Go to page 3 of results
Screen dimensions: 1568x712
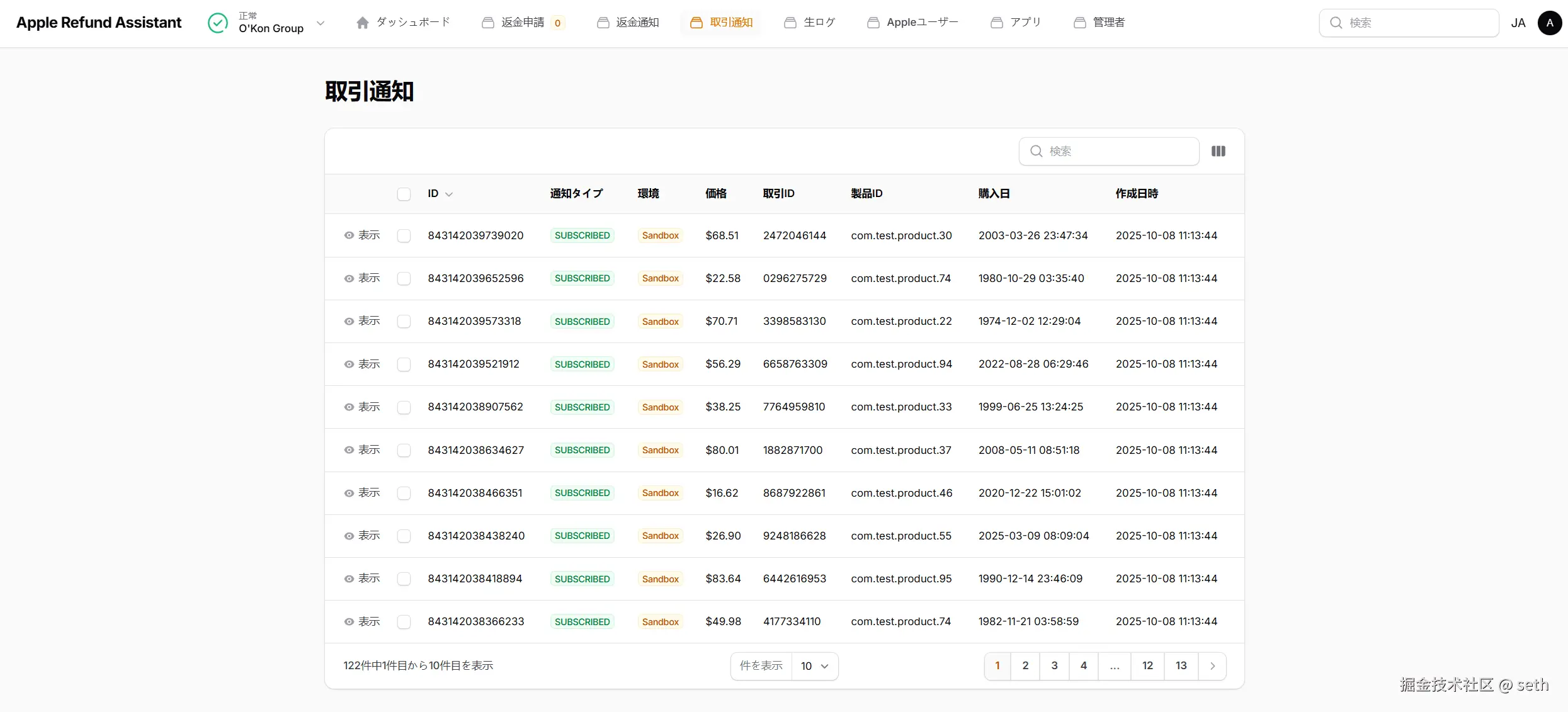pyautogui.click(x=1054, y=666)
